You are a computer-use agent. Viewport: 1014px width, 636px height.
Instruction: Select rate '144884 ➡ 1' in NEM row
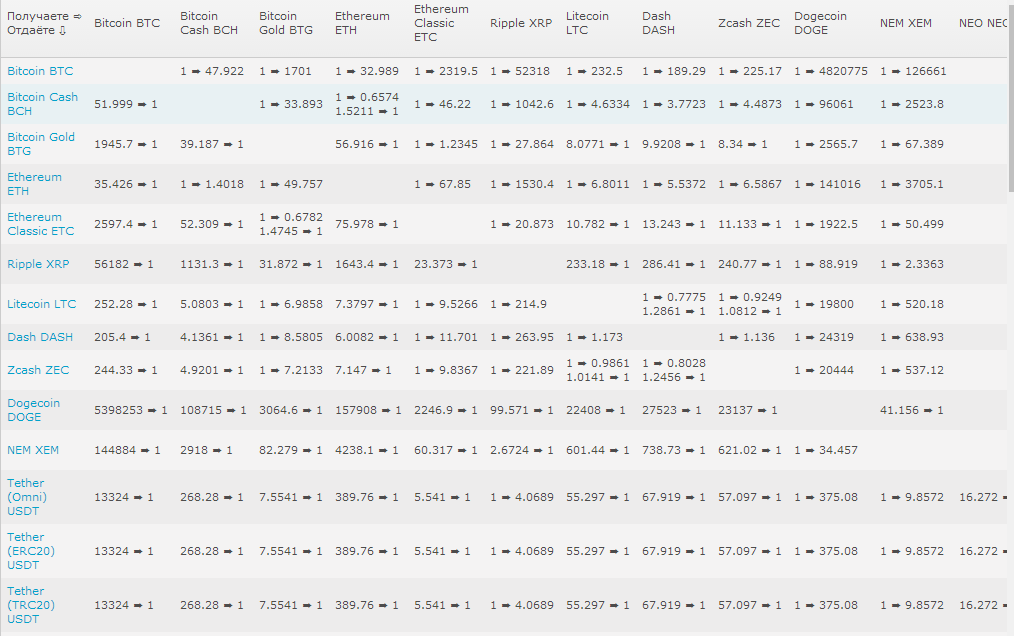tap(127, 450)
